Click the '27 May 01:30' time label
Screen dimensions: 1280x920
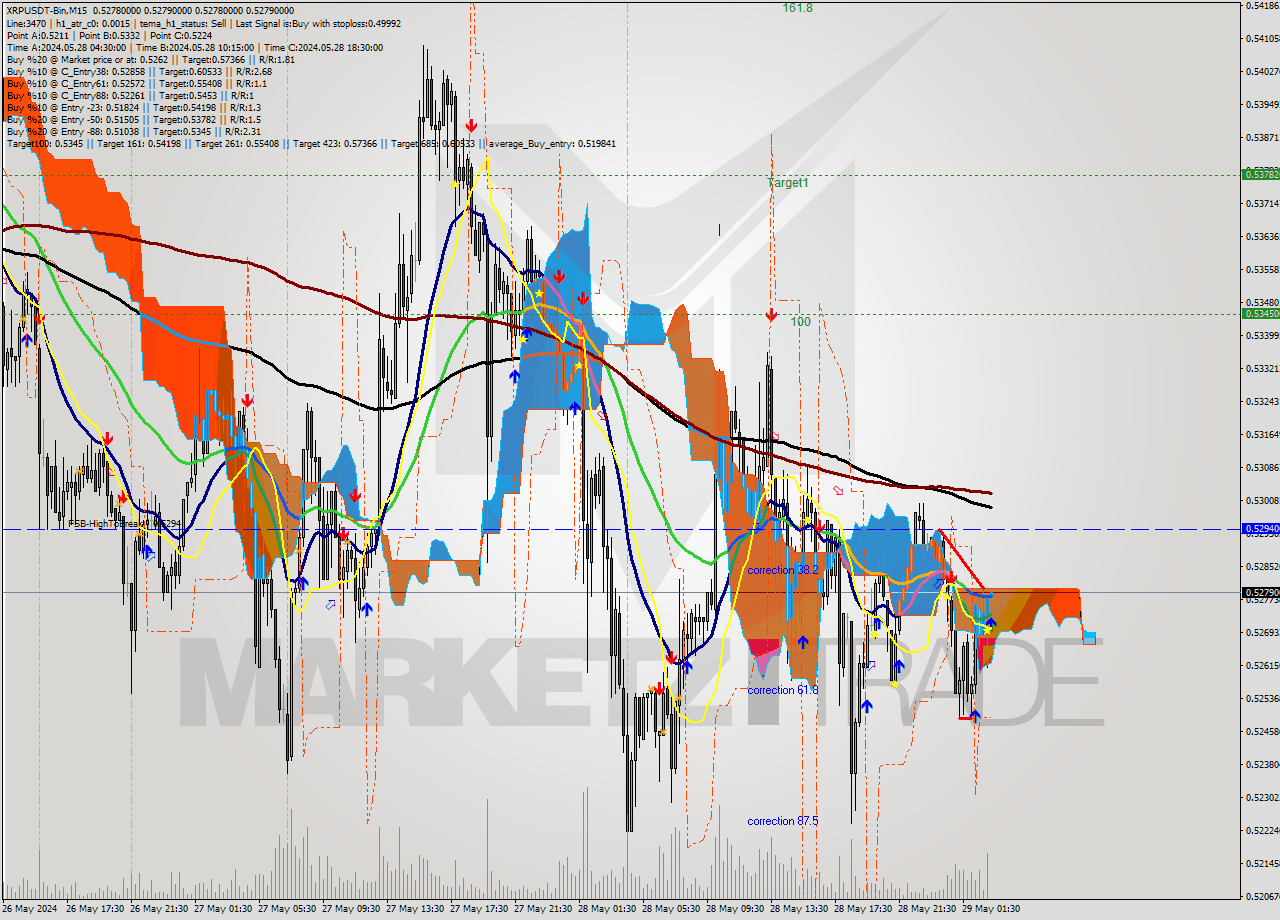tap(224, 909)
